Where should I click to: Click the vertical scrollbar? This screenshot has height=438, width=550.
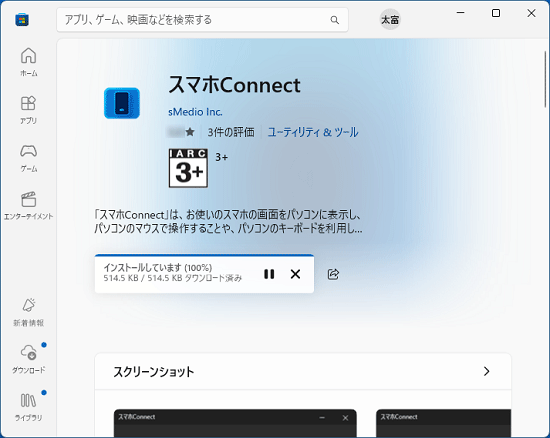pos(545,79)
